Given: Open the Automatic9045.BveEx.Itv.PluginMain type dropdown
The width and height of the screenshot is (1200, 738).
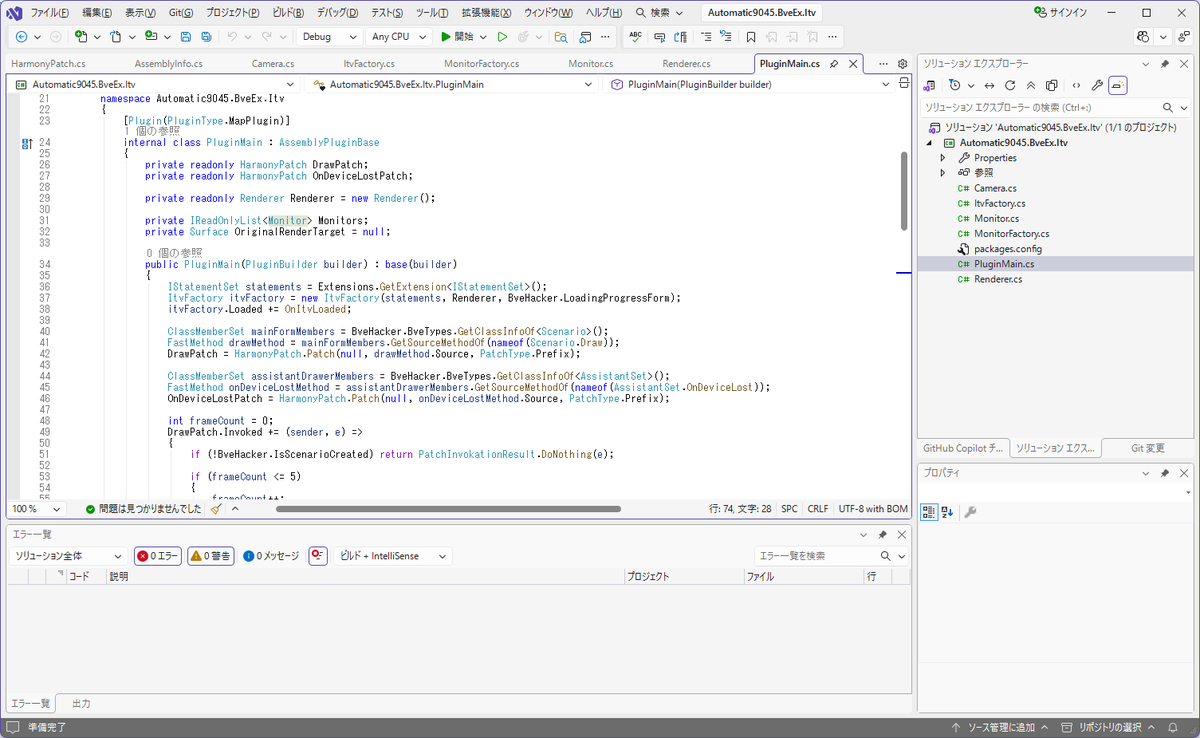Looking at the screenshot, I should (x=454, y=85).
